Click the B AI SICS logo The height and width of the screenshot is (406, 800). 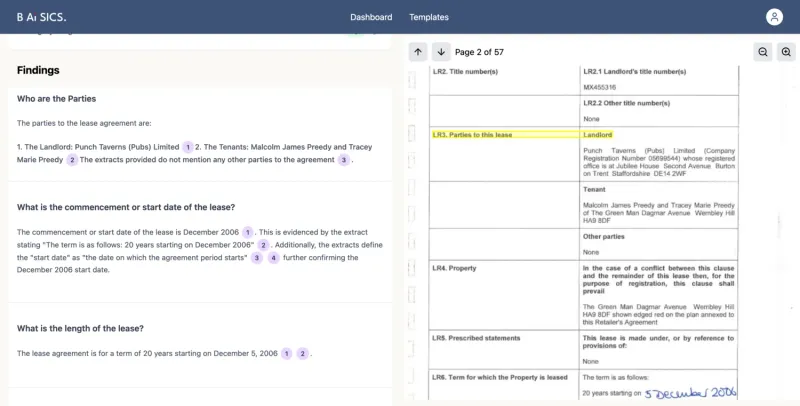pyautogui.click(x=41, y=17)
